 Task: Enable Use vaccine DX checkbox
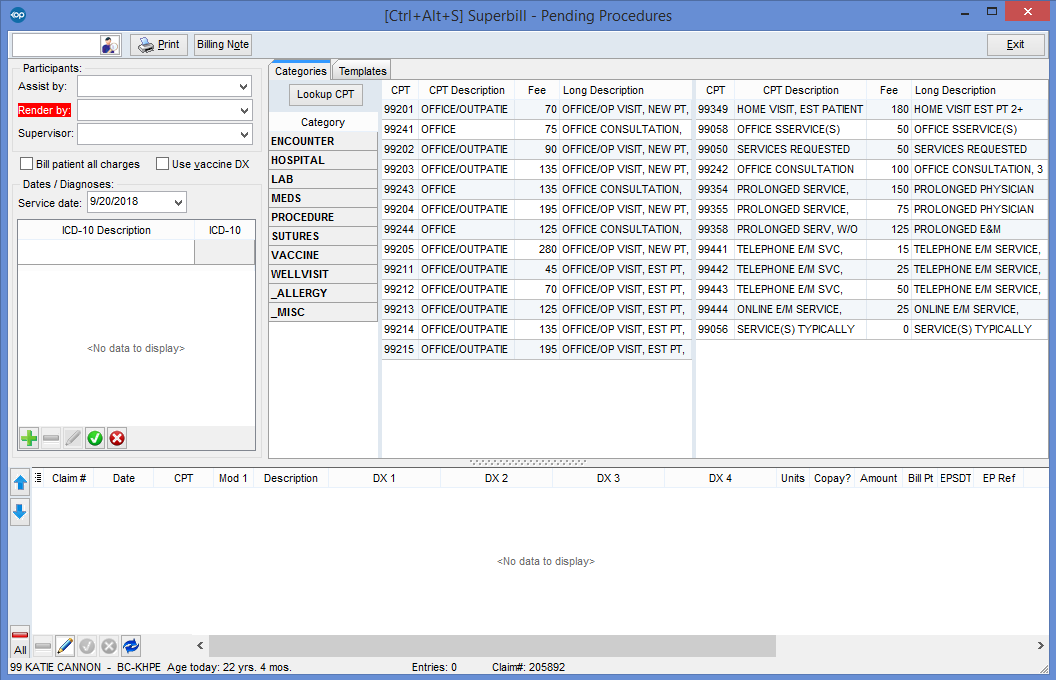pyautogui.click(x=162, y=164)
